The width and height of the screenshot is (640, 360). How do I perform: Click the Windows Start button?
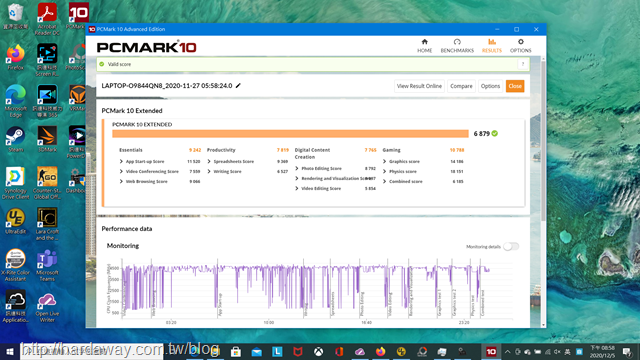coord(10,351)
